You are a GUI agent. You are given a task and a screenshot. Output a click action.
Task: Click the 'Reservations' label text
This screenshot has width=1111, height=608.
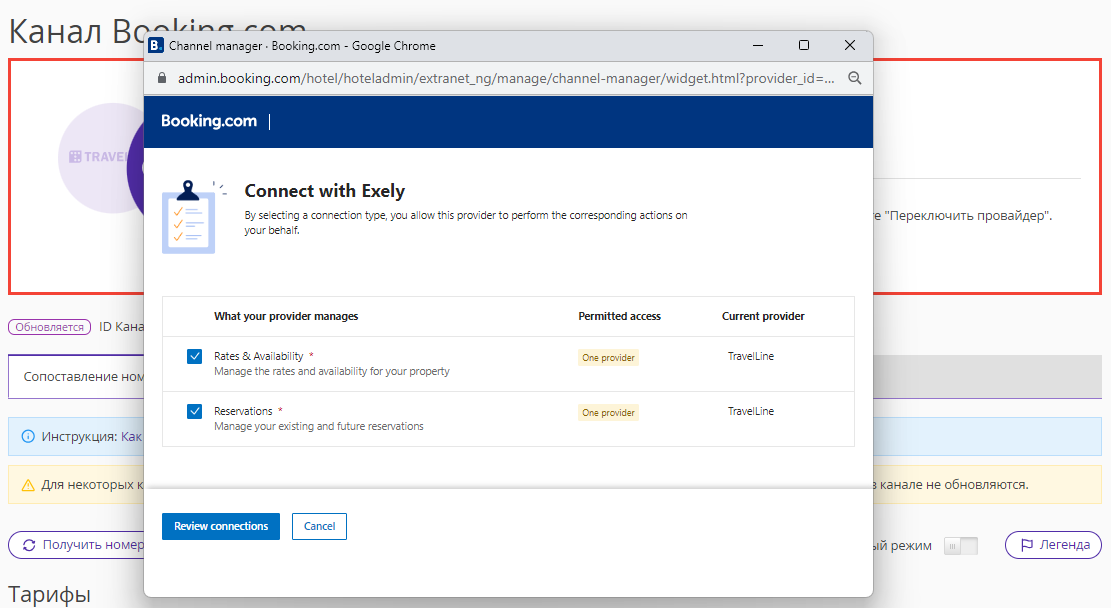tap(243, 412)
